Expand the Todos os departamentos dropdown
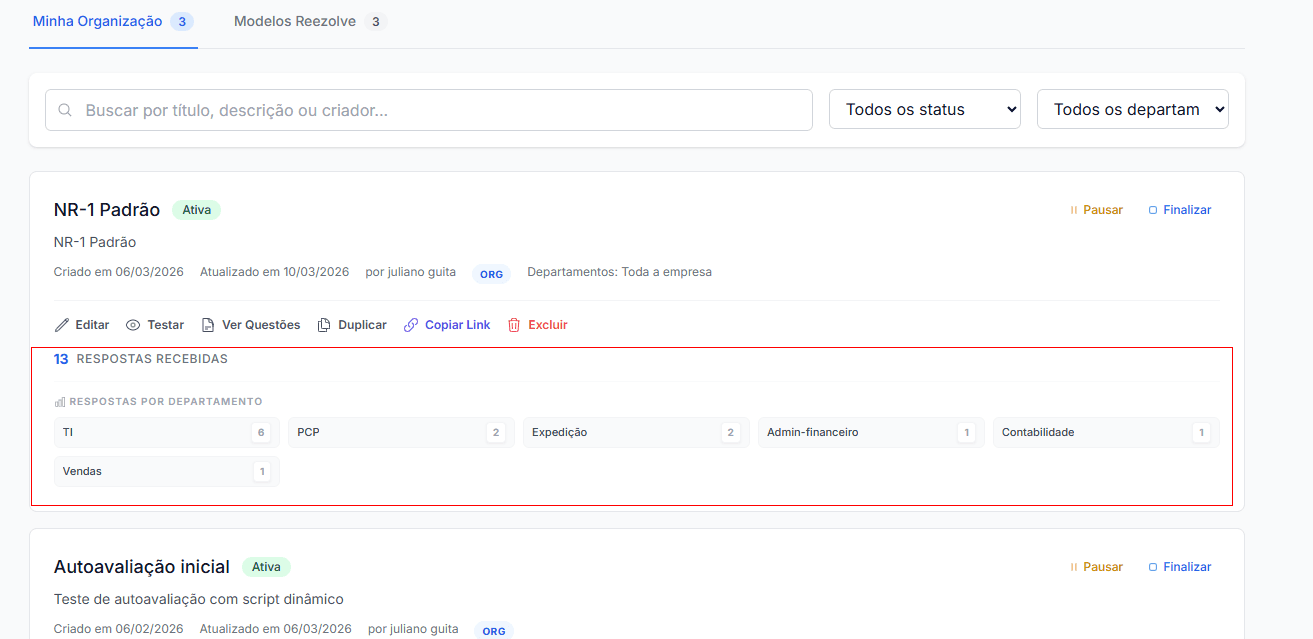The width and height of the screenshot is (1313, 639). click(1132, 110)
